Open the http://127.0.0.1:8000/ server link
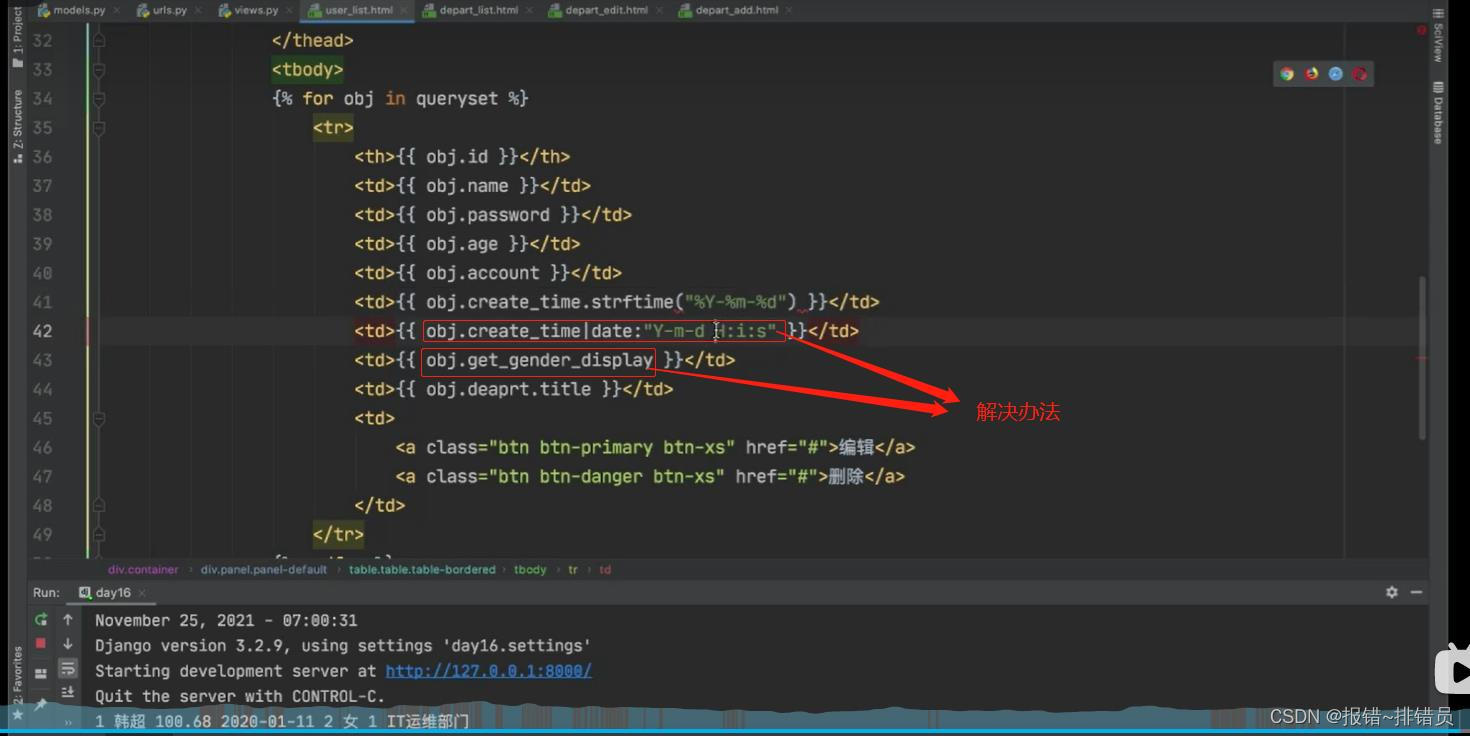Image resolution: width=1470 pixels, height=736 pixels. point(488,671)
